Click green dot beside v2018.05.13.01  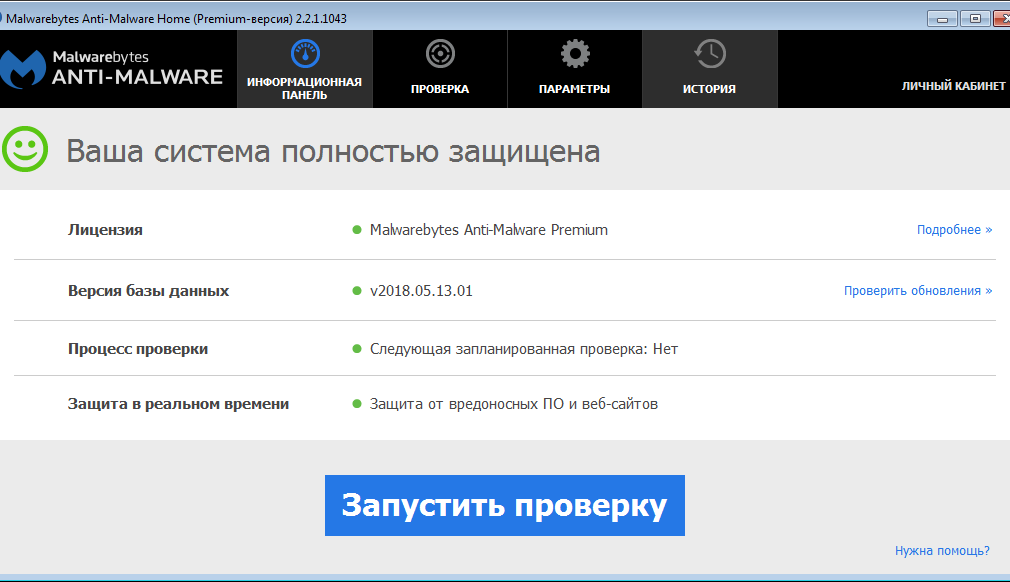pos(357,291)
